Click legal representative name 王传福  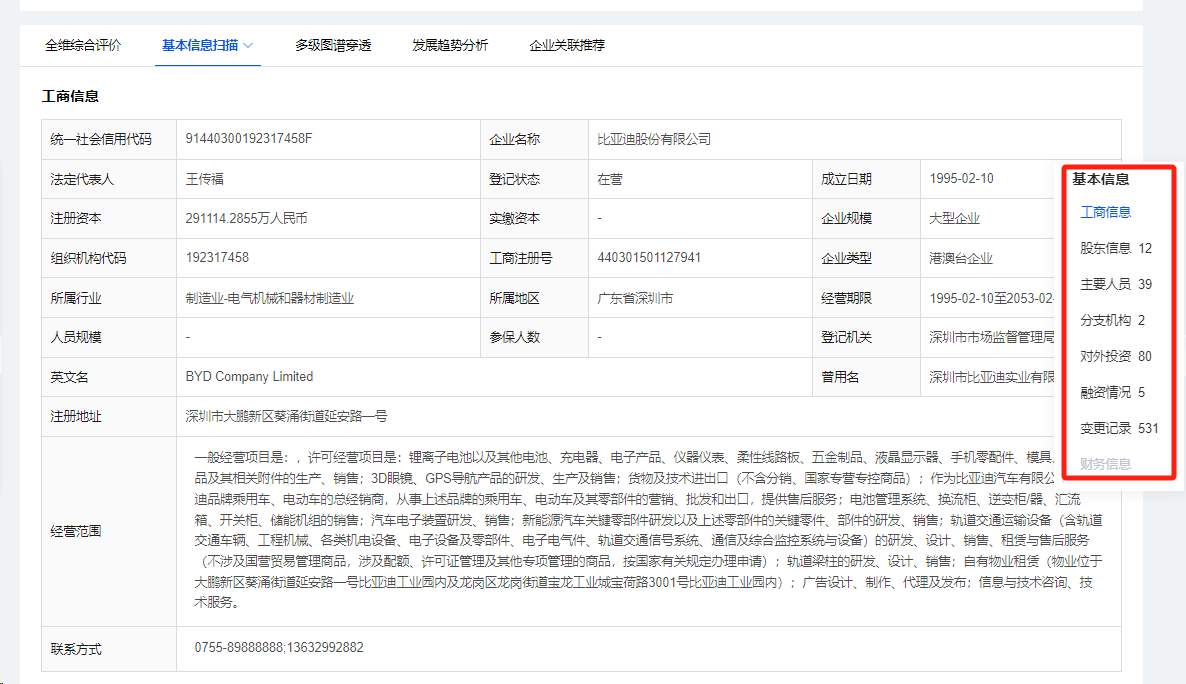coord(204,179)
